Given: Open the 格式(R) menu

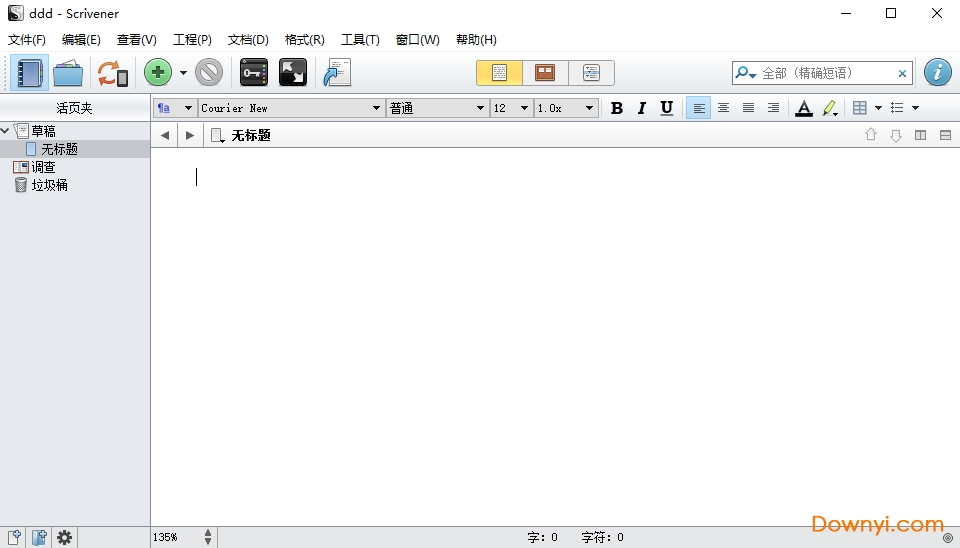Looking at the screenshot, I should [304, 40].
